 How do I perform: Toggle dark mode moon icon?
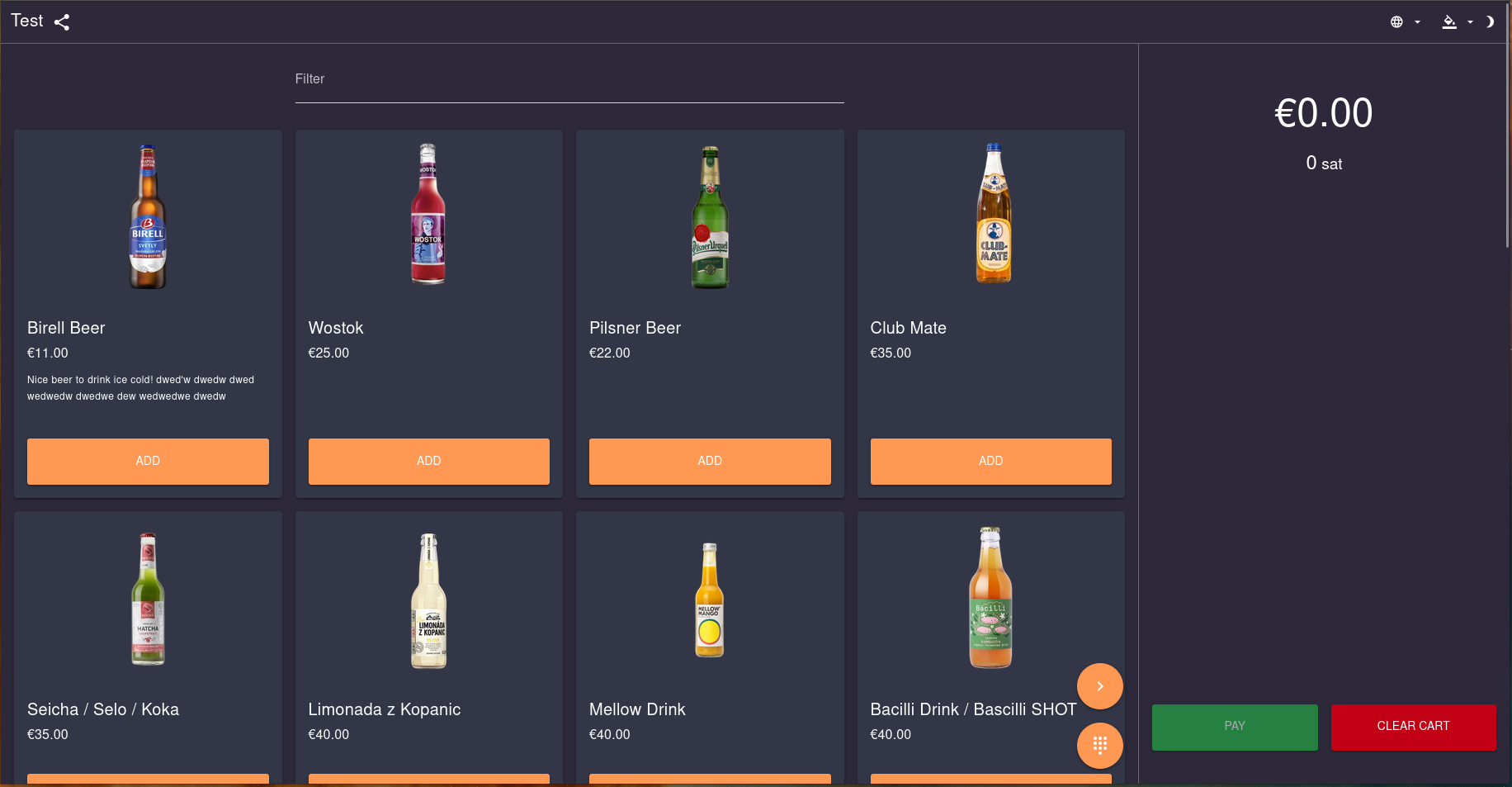tap(1490, 22)
